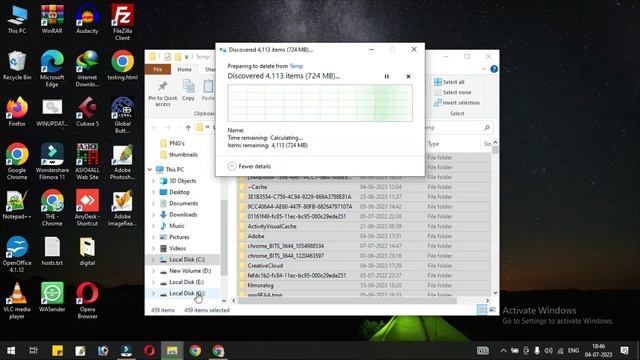
Task: Expand the Videos tree node
Action: [154, 248]
